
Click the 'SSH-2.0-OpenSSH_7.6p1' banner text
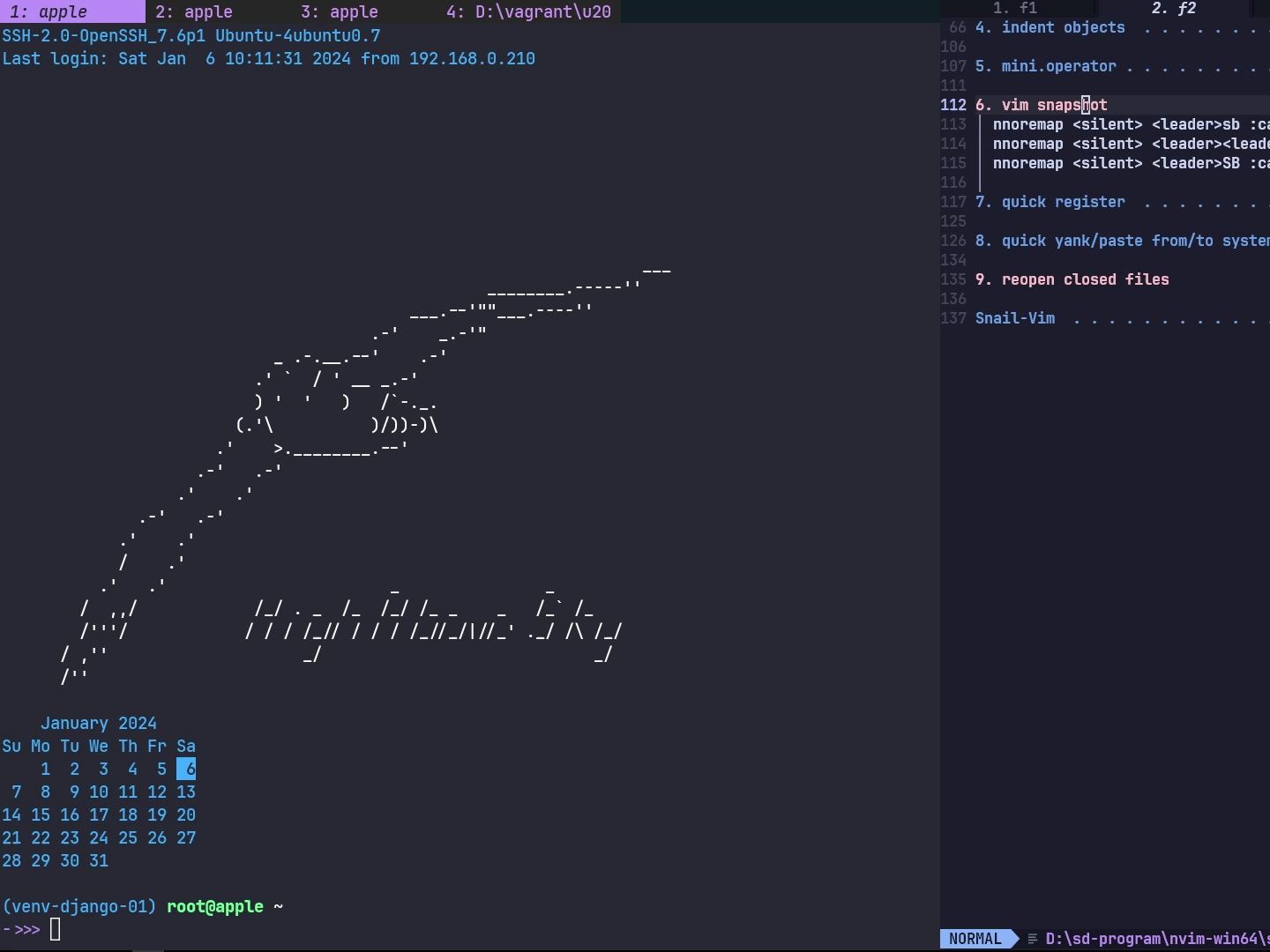[x=104, y=36]
